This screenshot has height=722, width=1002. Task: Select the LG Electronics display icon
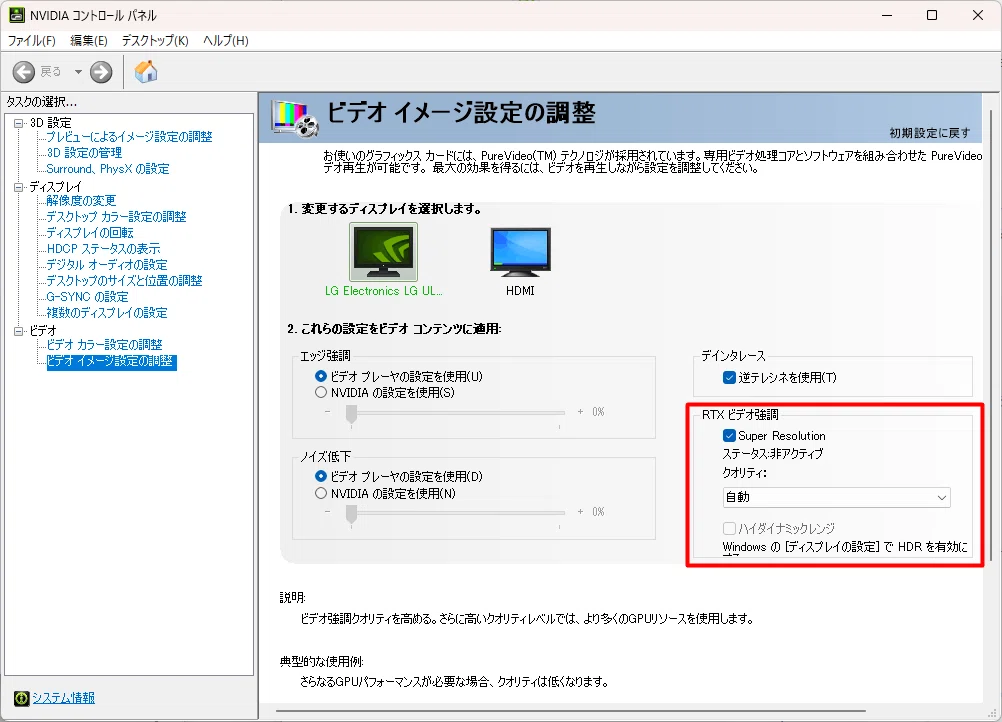coord(383,252)
